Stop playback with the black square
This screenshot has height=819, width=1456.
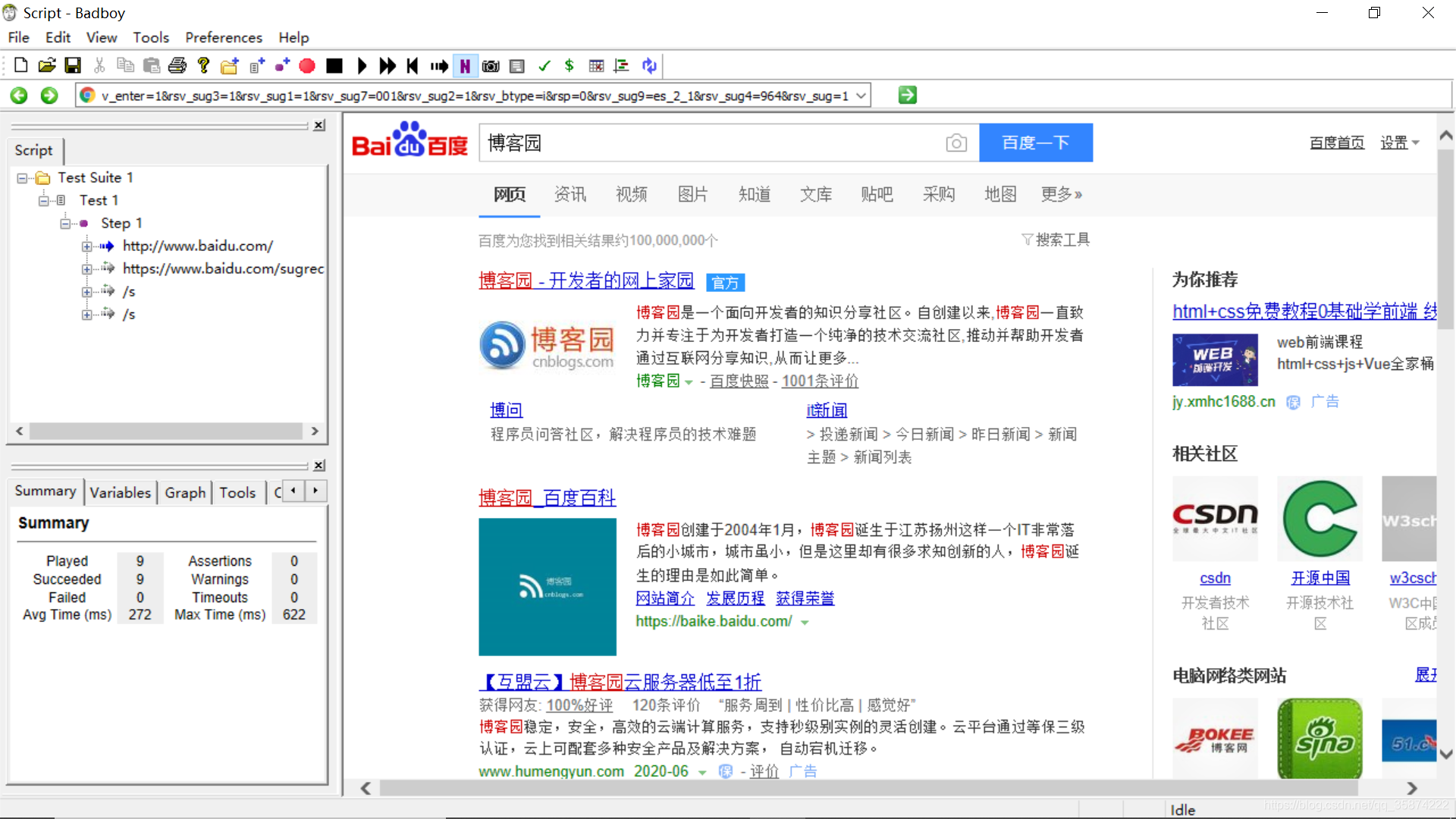pyautogui.click(x=334, y=66)
